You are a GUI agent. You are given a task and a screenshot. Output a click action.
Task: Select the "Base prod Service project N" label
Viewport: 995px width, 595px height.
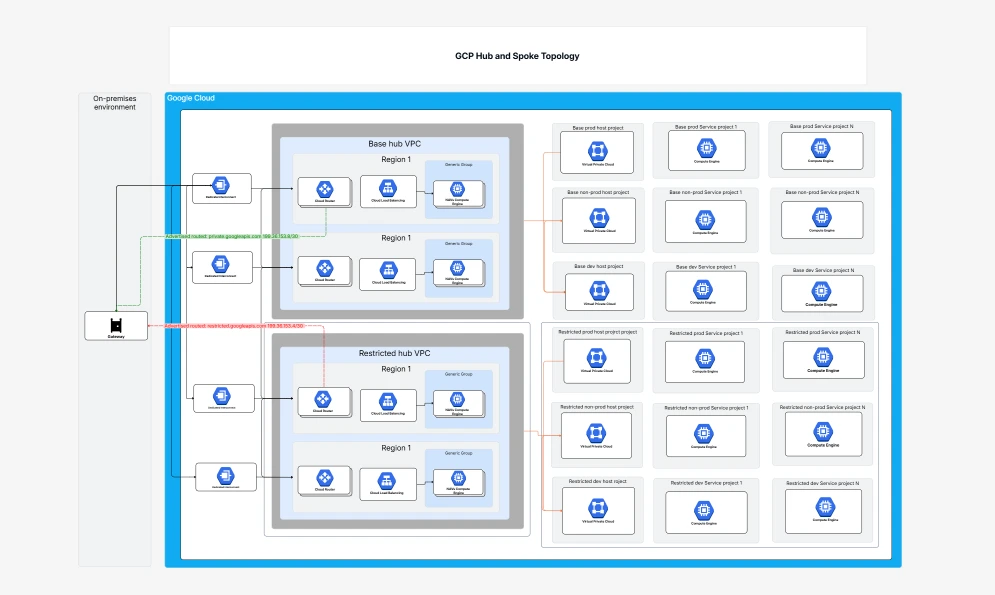pos(821,126)
